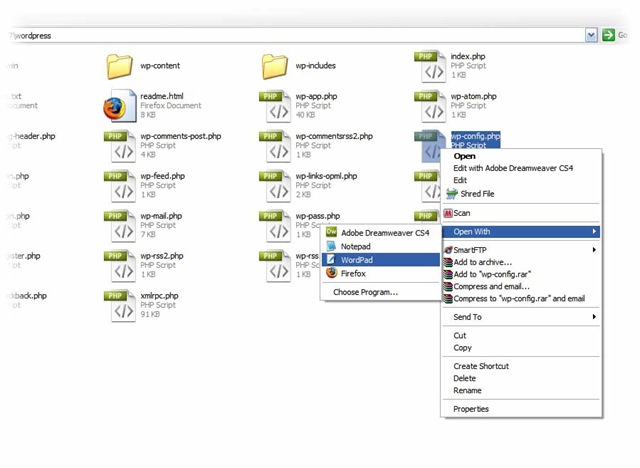Image resolution: width=640 pixels, height=468 pixels.
Task: Expand the Open With submenu arrow
Action: tap(594, 231)
